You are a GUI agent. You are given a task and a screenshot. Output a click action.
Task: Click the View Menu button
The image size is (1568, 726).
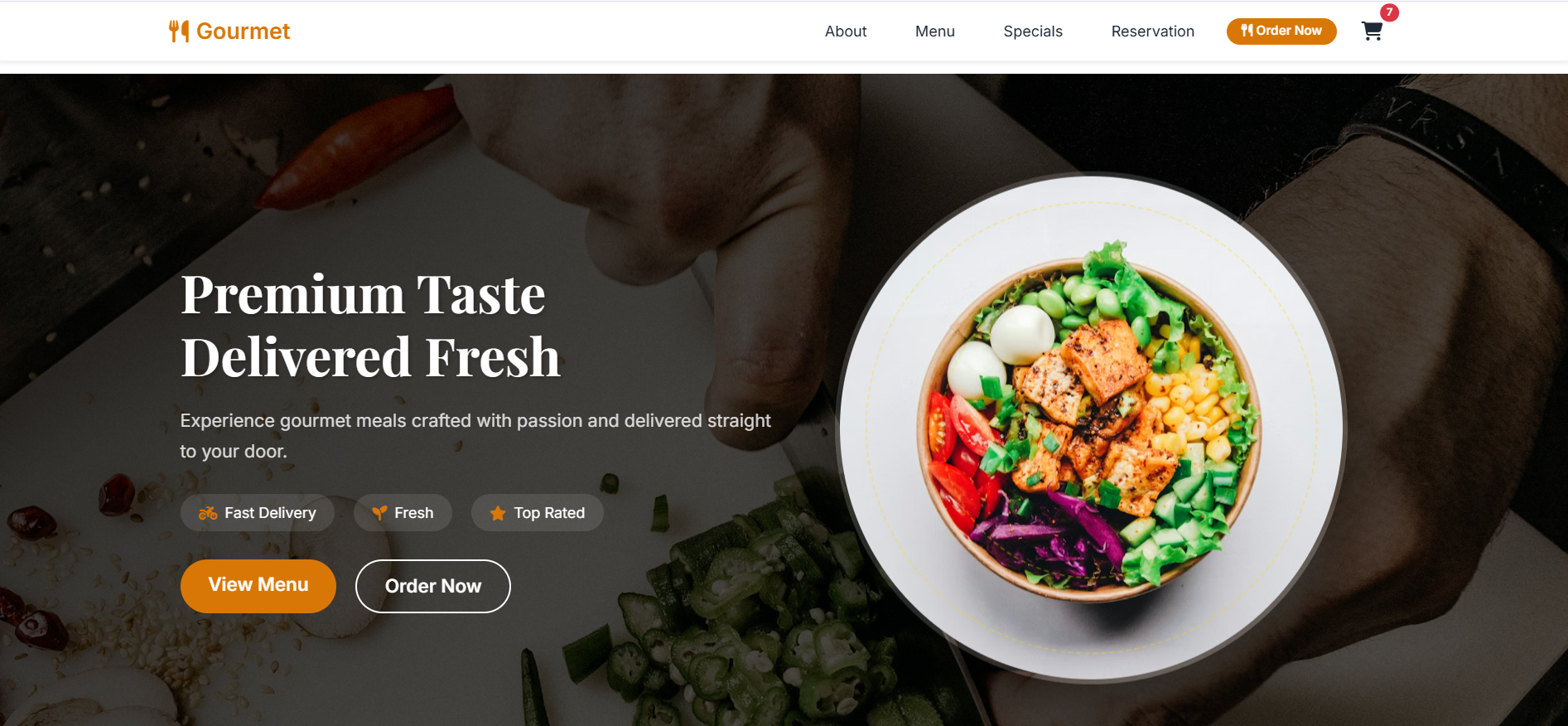coord(258,586)
